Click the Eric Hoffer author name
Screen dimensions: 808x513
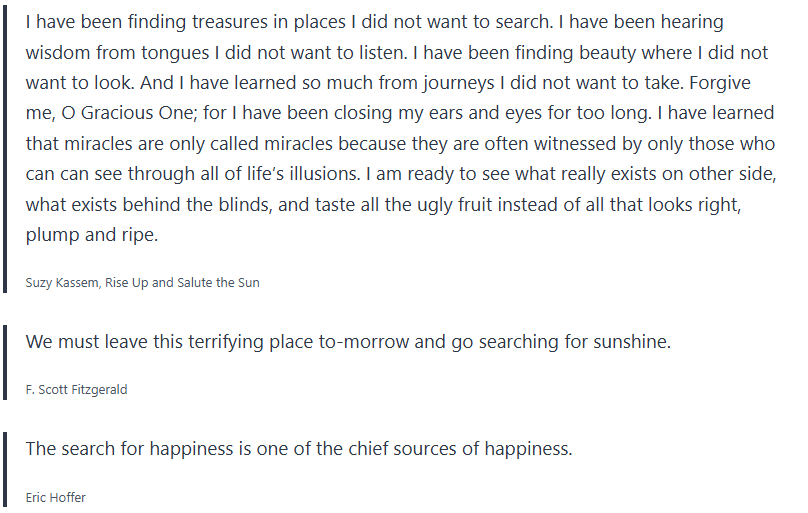click(58, 497)
